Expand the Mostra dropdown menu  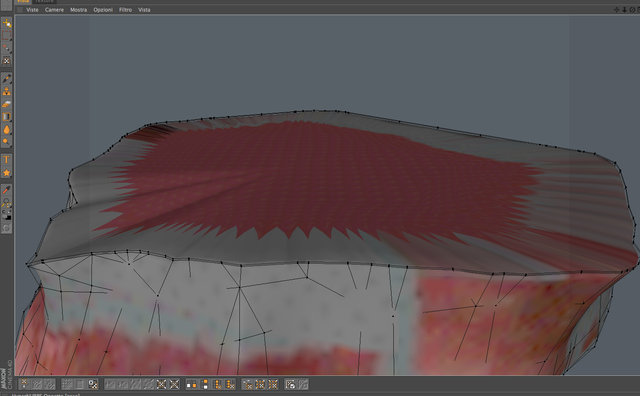point(78,10)
